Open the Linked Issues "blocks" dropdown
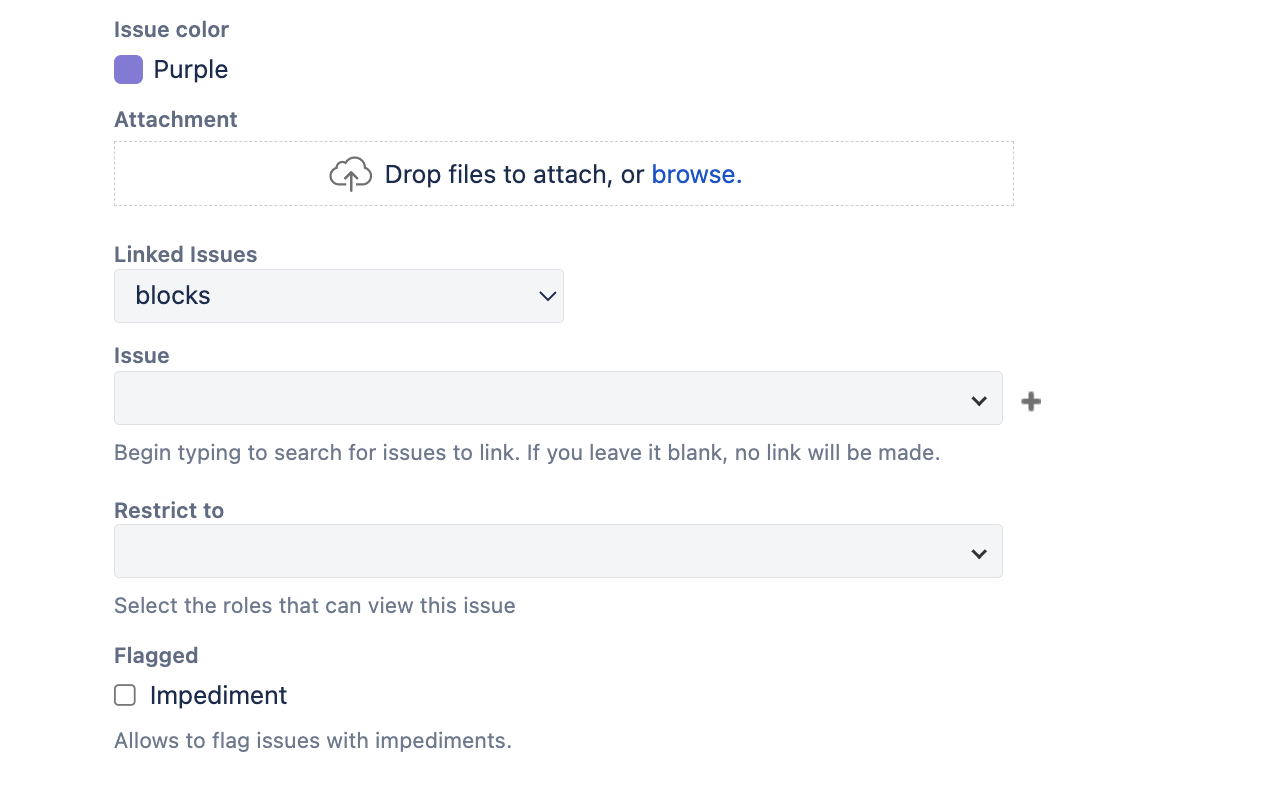The width and height of the screenshot is (1278, 788). pyautogui.click(x=339, y=296)
